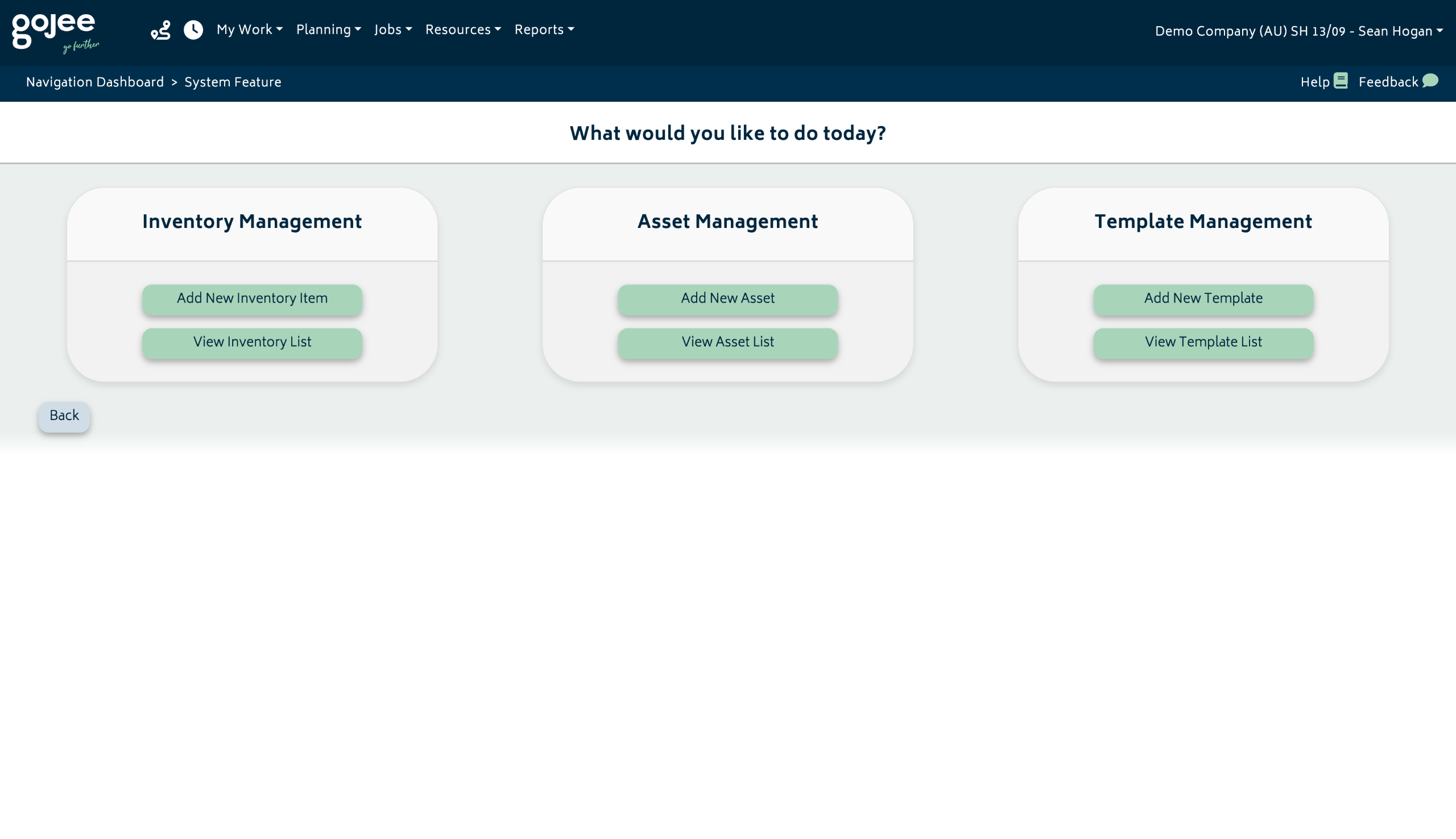Image resolution: width=1456 pixels, height=839 pixels.
Task: Expand the Jobs dropdown
Action: (392, 30)
